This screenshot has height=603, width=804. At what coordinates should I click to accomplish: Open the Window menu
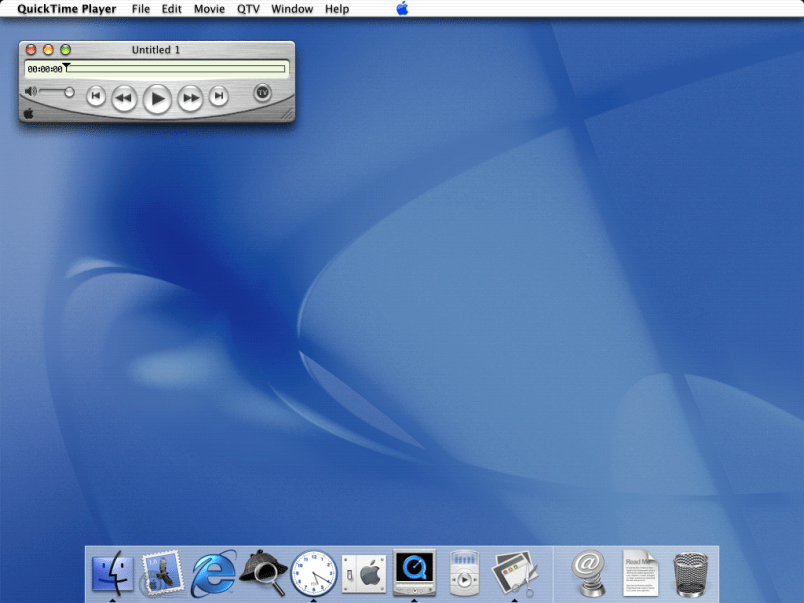(292, 9)
